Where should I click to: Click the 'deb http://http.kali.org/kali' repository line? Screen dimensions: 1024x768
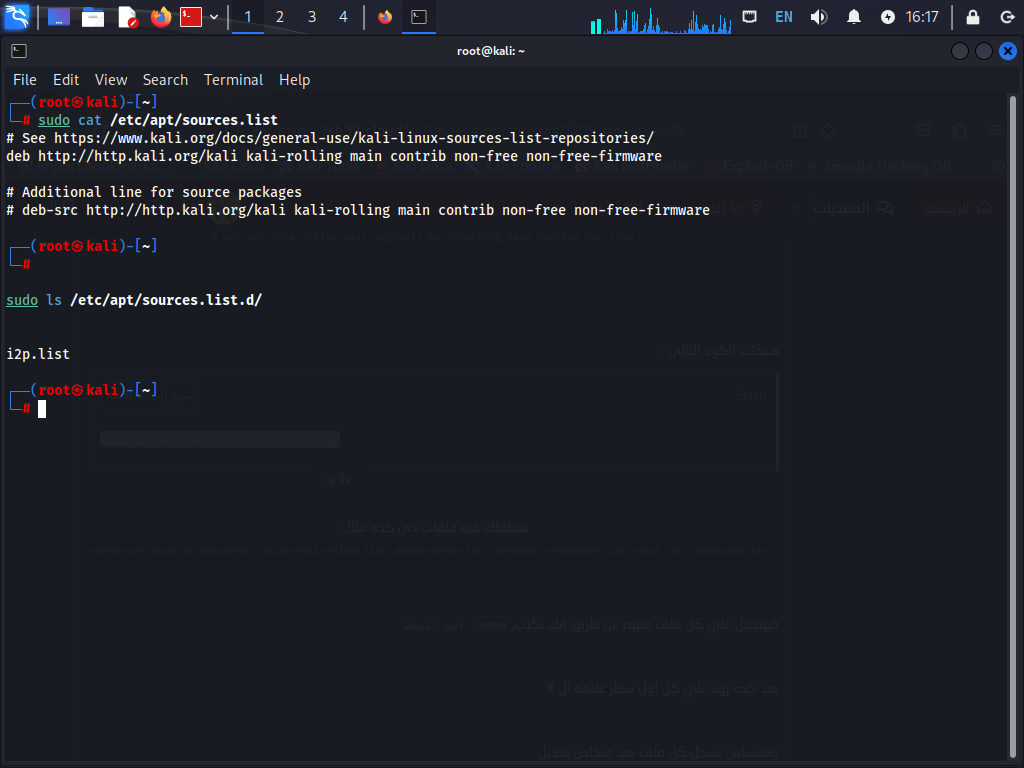334,156
